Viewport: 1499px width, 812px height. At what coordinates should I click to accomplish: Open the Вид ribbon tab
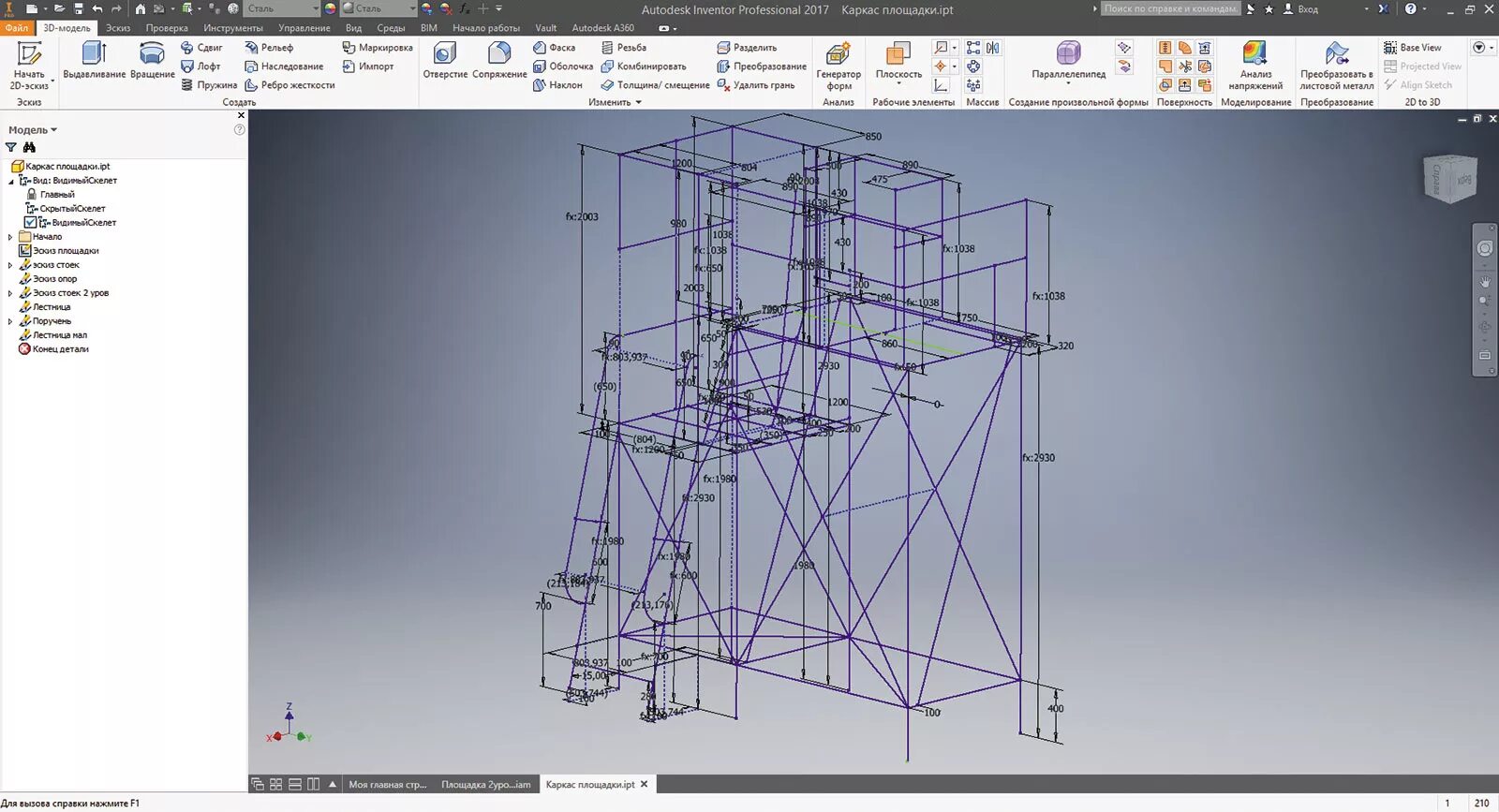[353, 28]
